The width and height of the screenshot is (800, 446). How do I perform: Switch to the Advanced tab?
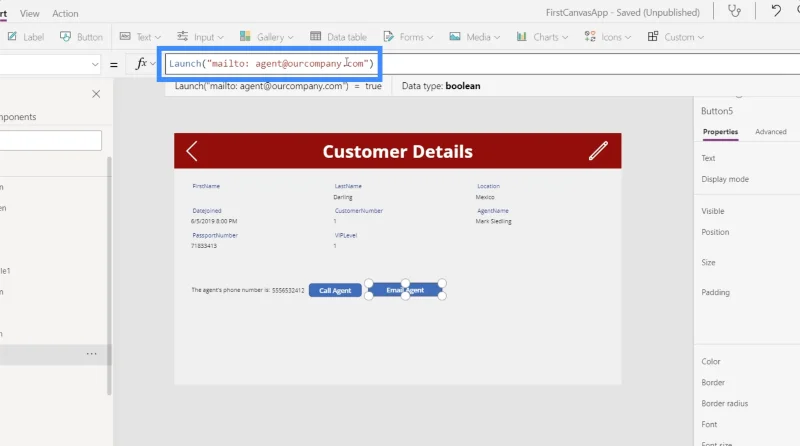[x=770, y=132]
